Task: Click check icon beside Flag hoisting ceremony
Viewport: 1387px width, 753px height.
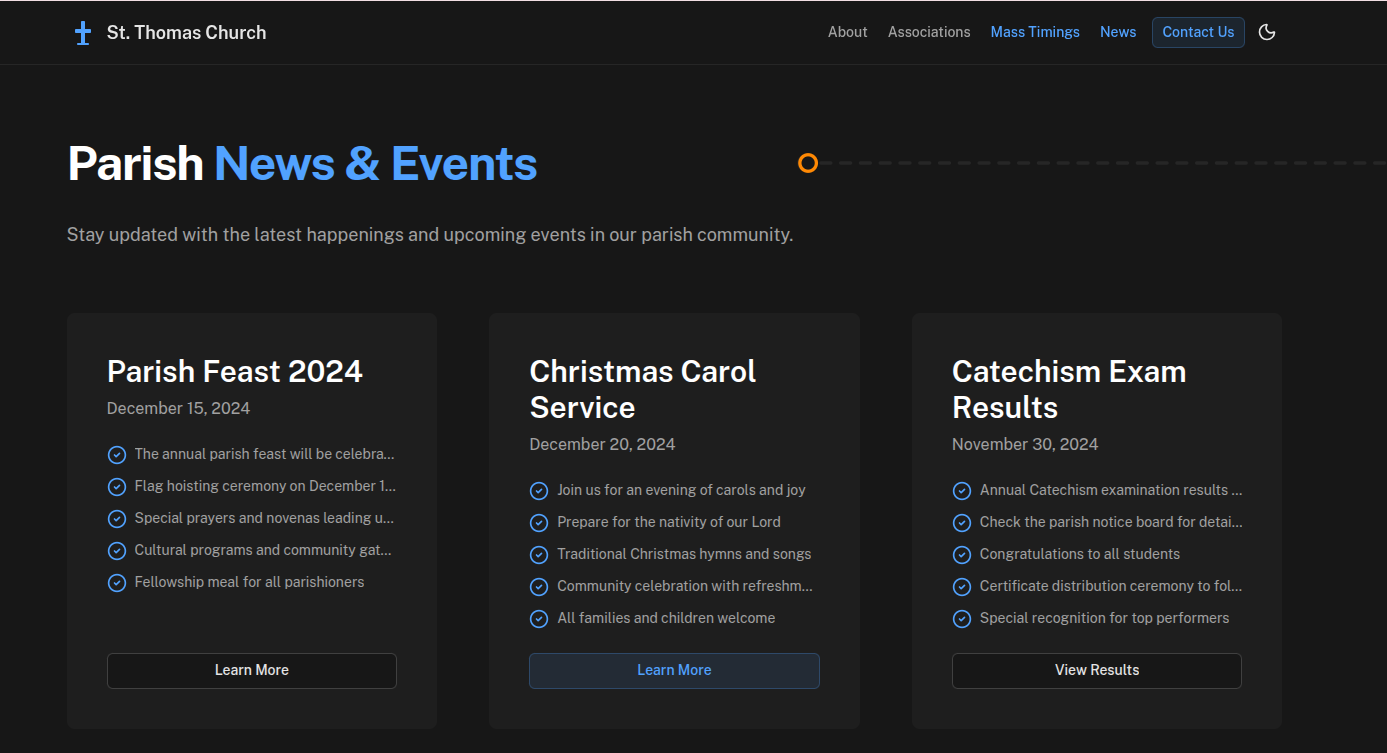Action: point(117,486)
